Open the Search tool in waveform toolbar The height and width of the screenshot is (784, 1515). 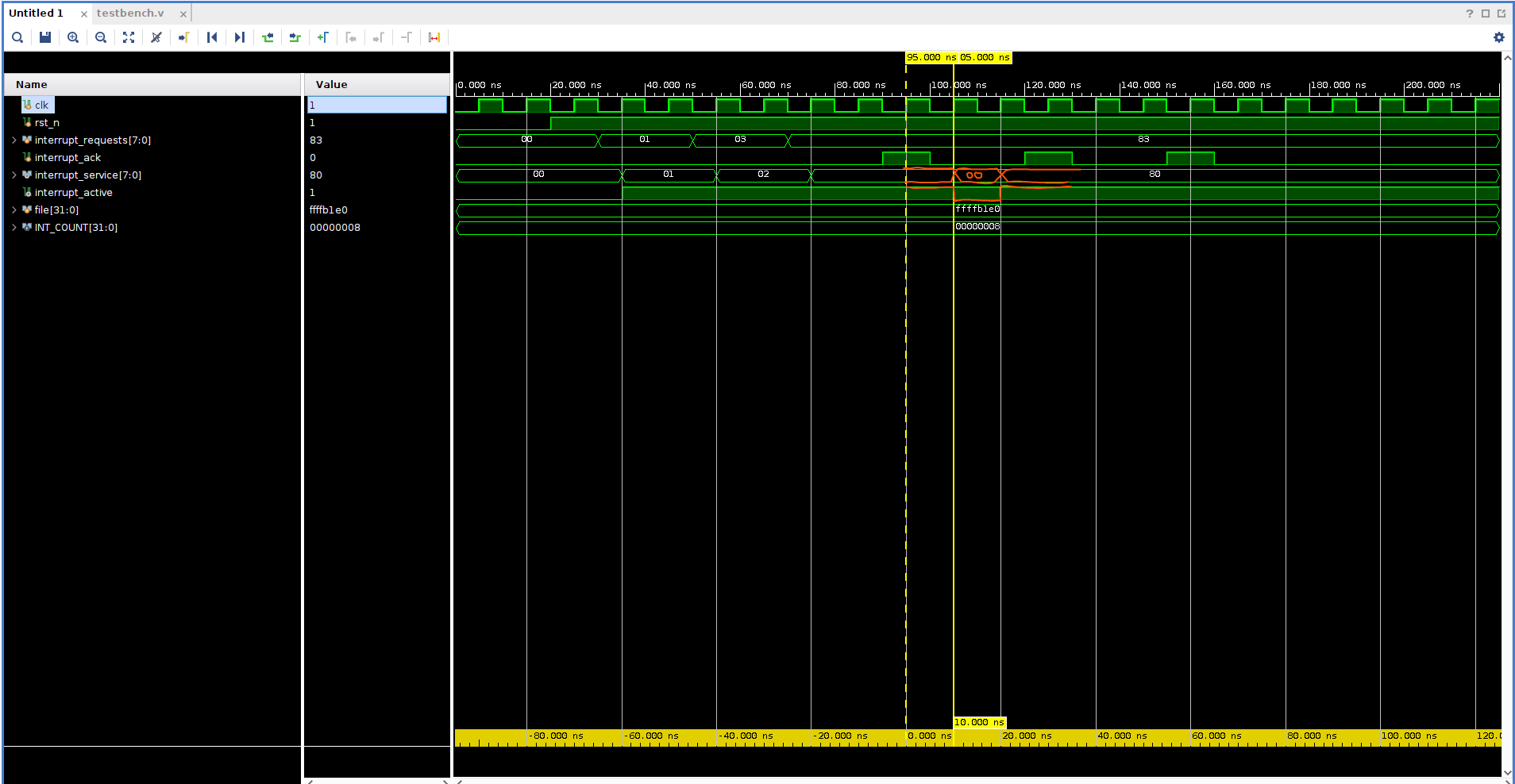[17, 37]
